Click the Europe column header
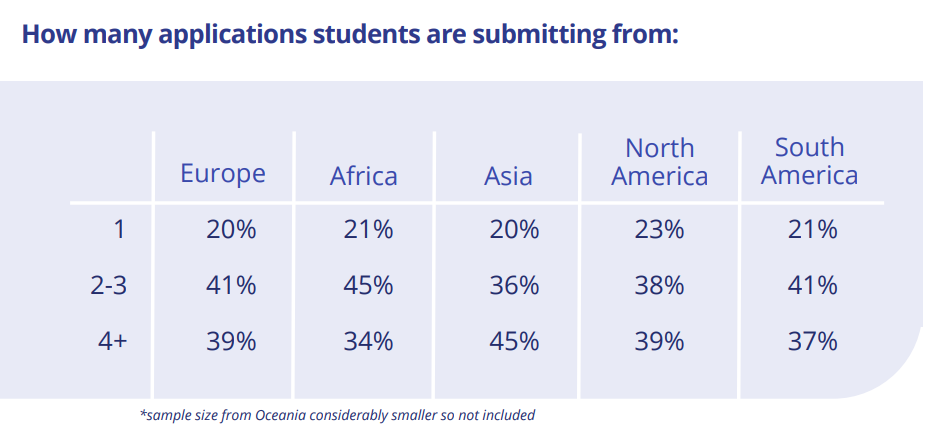Screen dimensions: 933x434 [x=223, y=174]
